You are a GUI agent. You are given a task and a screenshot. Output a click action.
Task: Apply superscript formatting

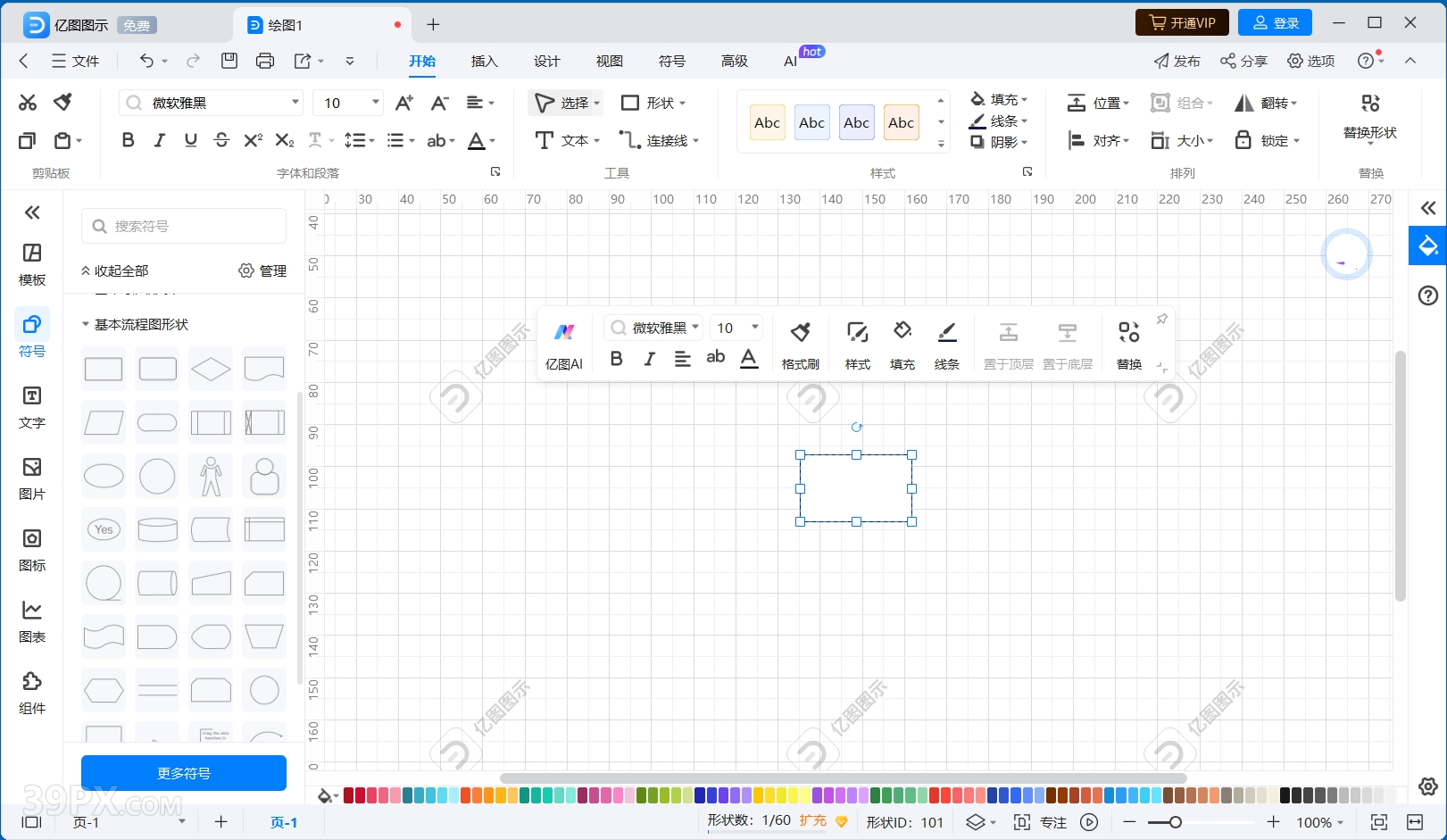(254, 140)
